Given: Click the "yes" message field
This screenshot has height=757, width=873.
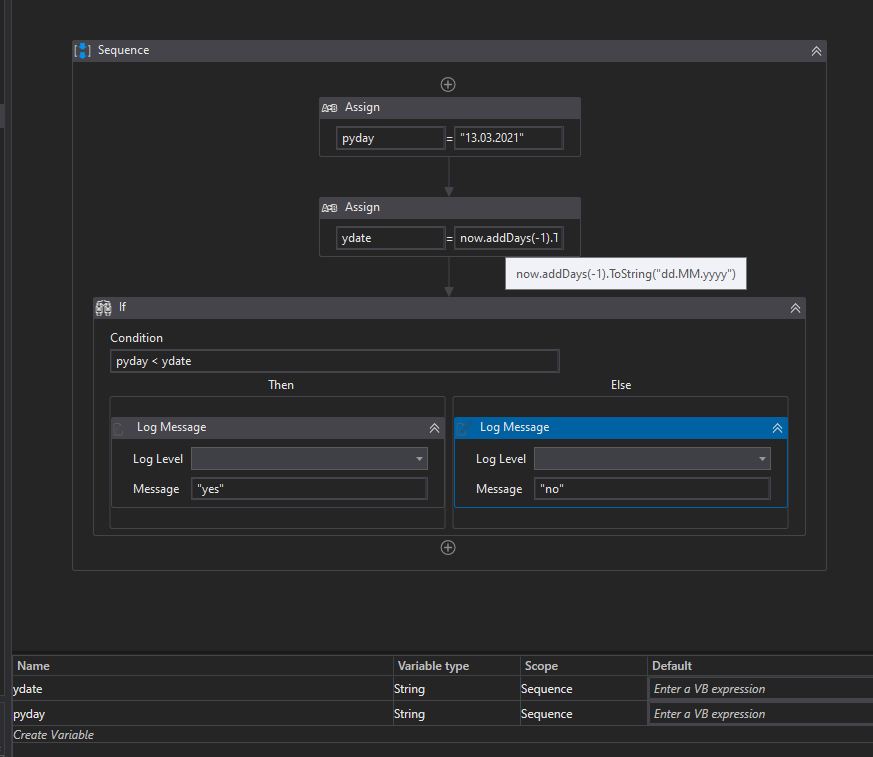Looking at the screenshot, I should [308, 489].
